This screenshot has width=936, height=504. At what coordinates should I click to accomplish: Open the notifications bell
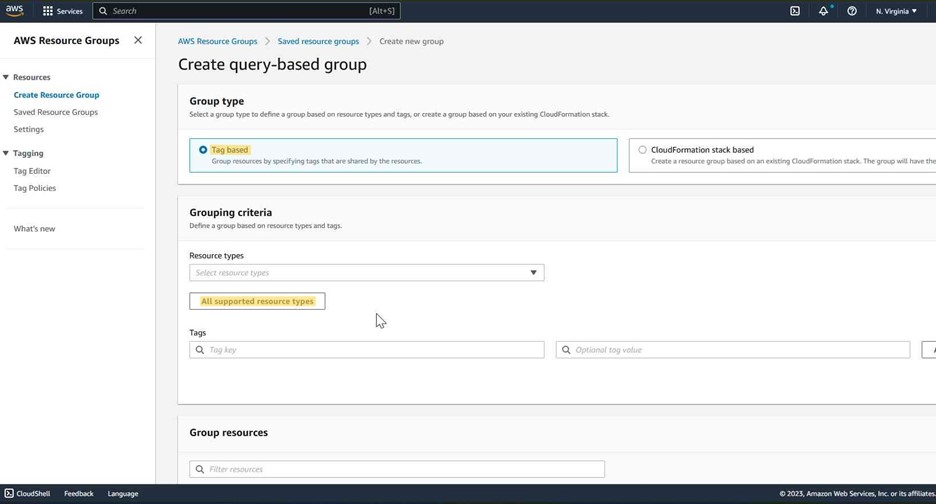point(823,11)
